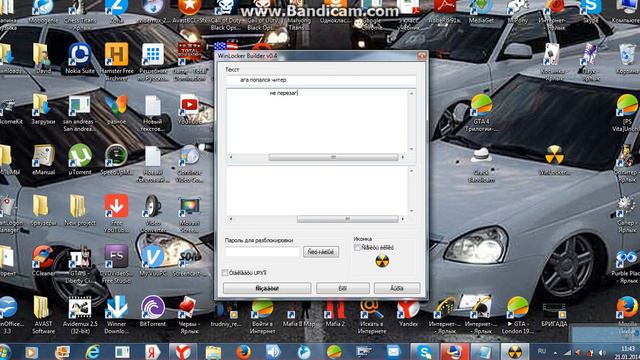Click the radiation icon preview in WinLocker Builder
The height and width of the screenshot is (360, 640).
click(382, 261)
